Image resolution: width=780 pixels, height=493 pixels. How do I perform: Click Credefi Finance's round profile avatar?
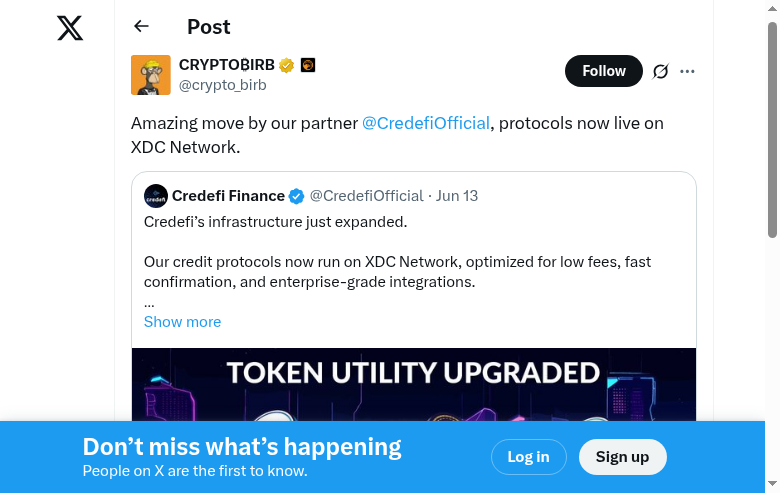(x=155, y=196)
